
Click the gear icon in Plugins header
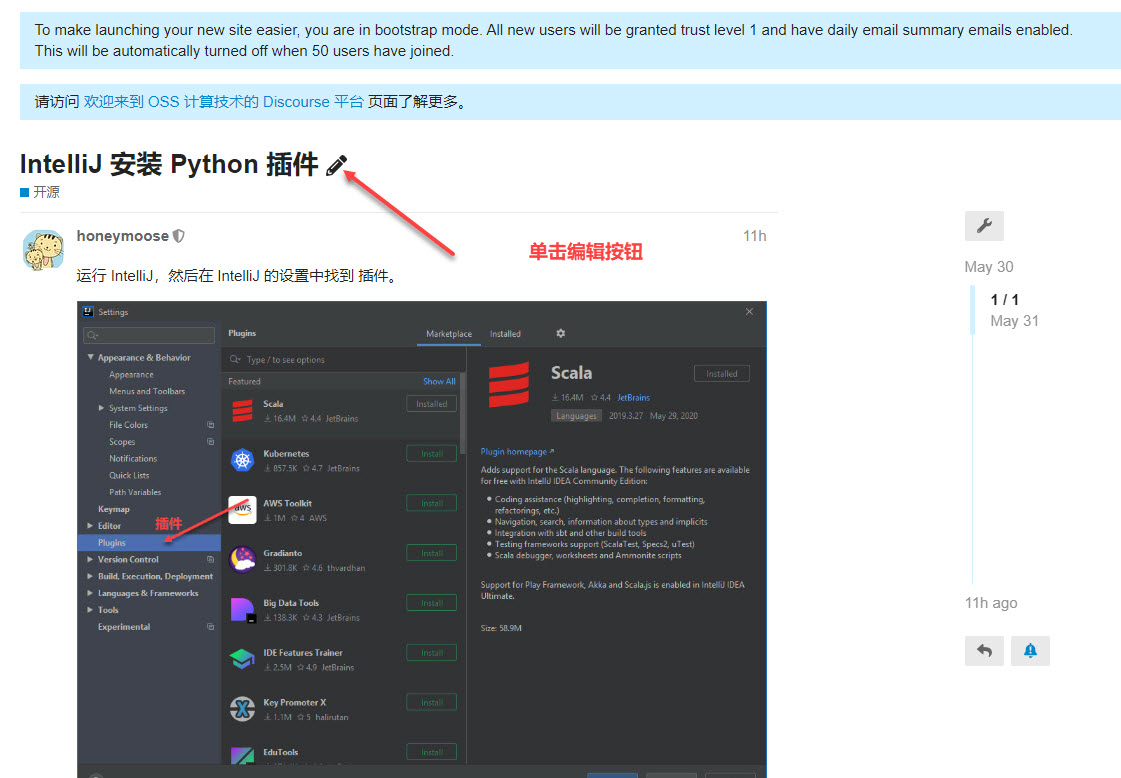(x=560, y=333)
